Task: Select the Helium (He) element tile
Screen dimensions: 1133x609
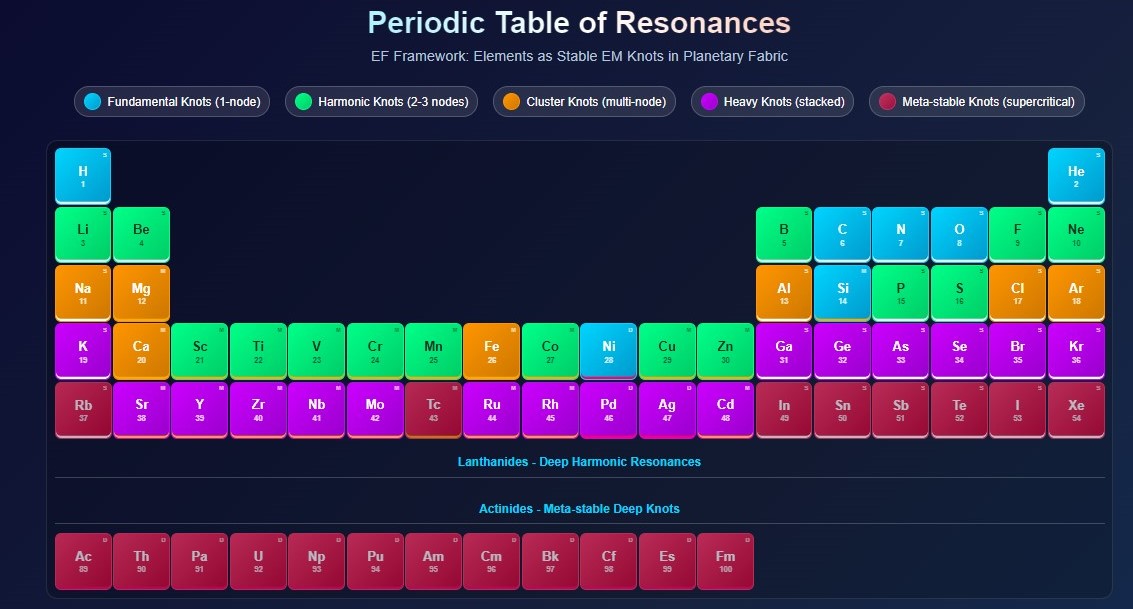Action: 1075,175
